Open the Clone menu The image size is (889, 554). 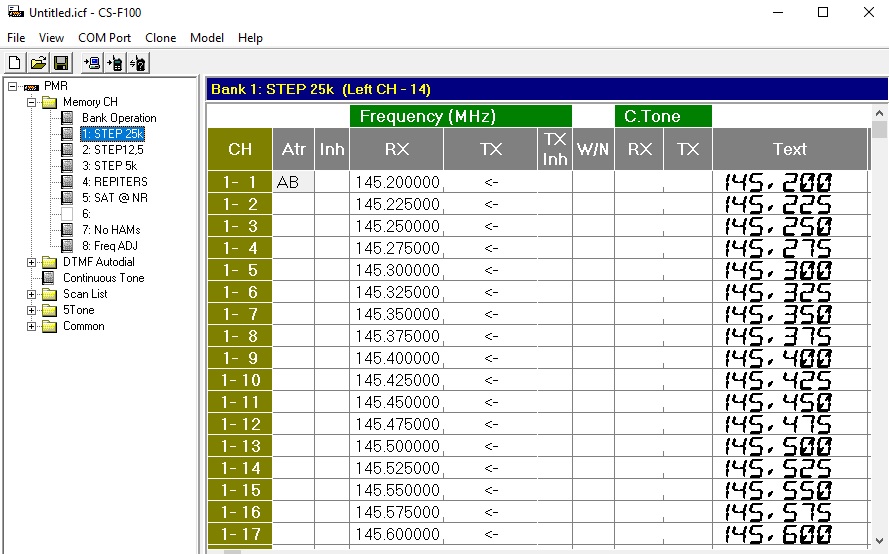[x=160, y=38]
